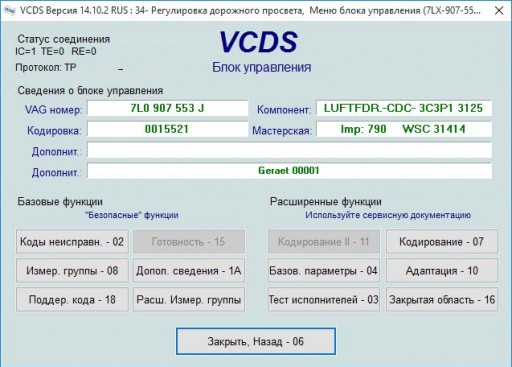Viewport: 512px width, 367px height.
Task: Click the VCDS app icon in title bar
Action: click(10, 11)
